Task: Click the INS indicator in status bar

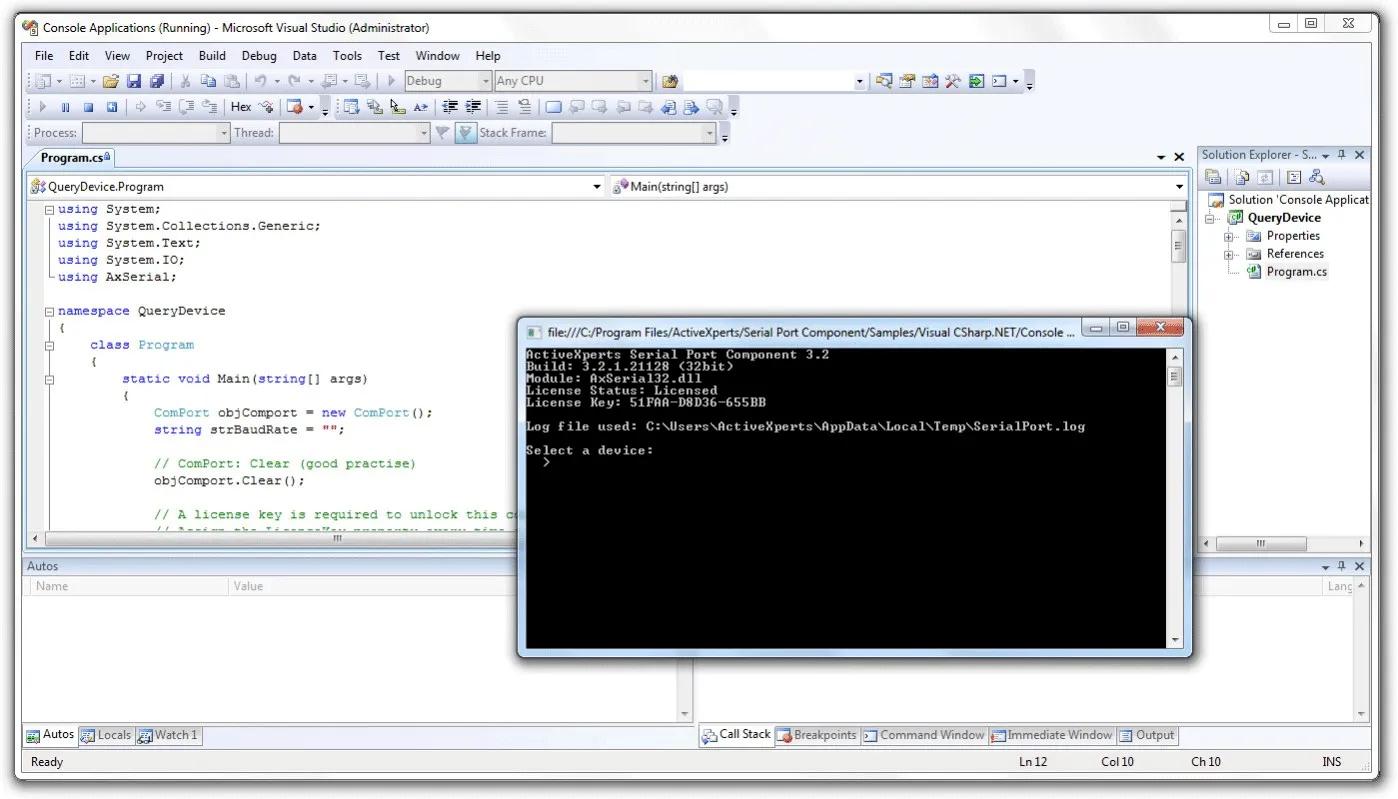Action: [x=1332, y=762]
